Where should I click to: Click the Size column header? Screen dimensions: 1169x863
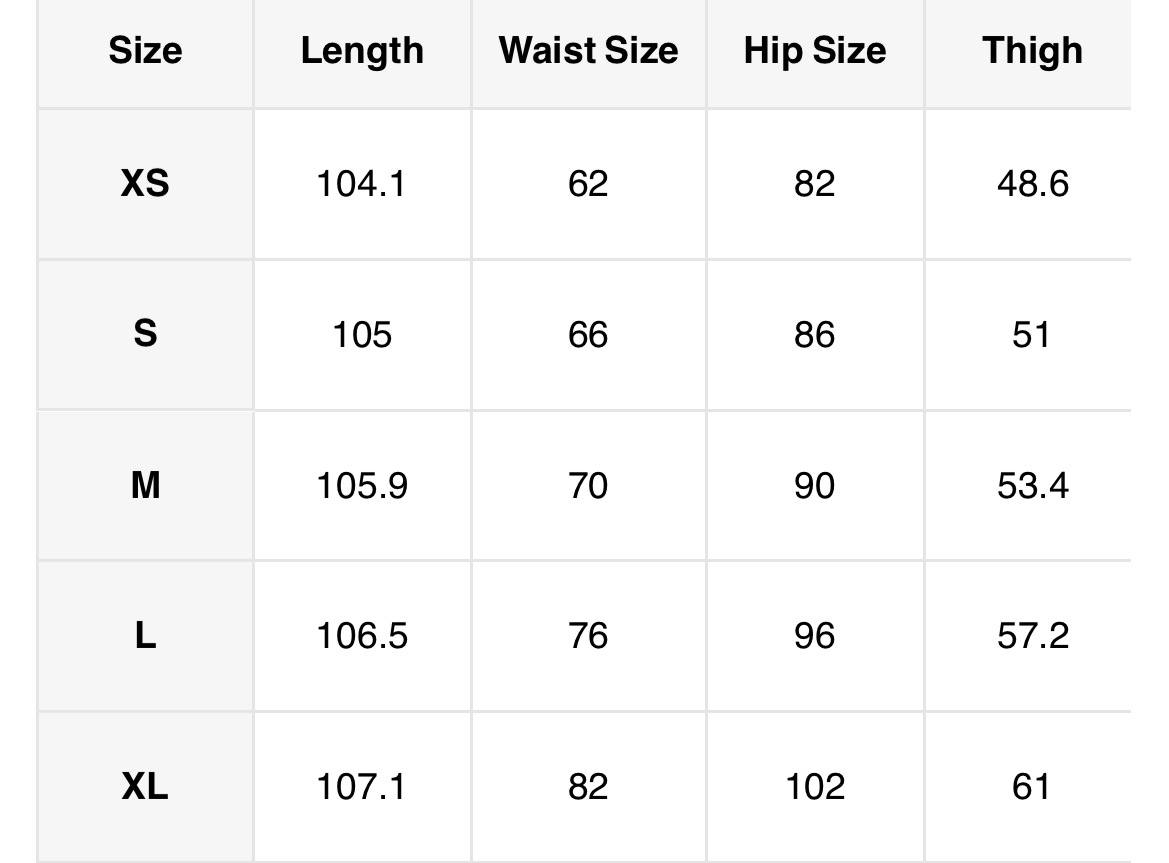[145, 51]
